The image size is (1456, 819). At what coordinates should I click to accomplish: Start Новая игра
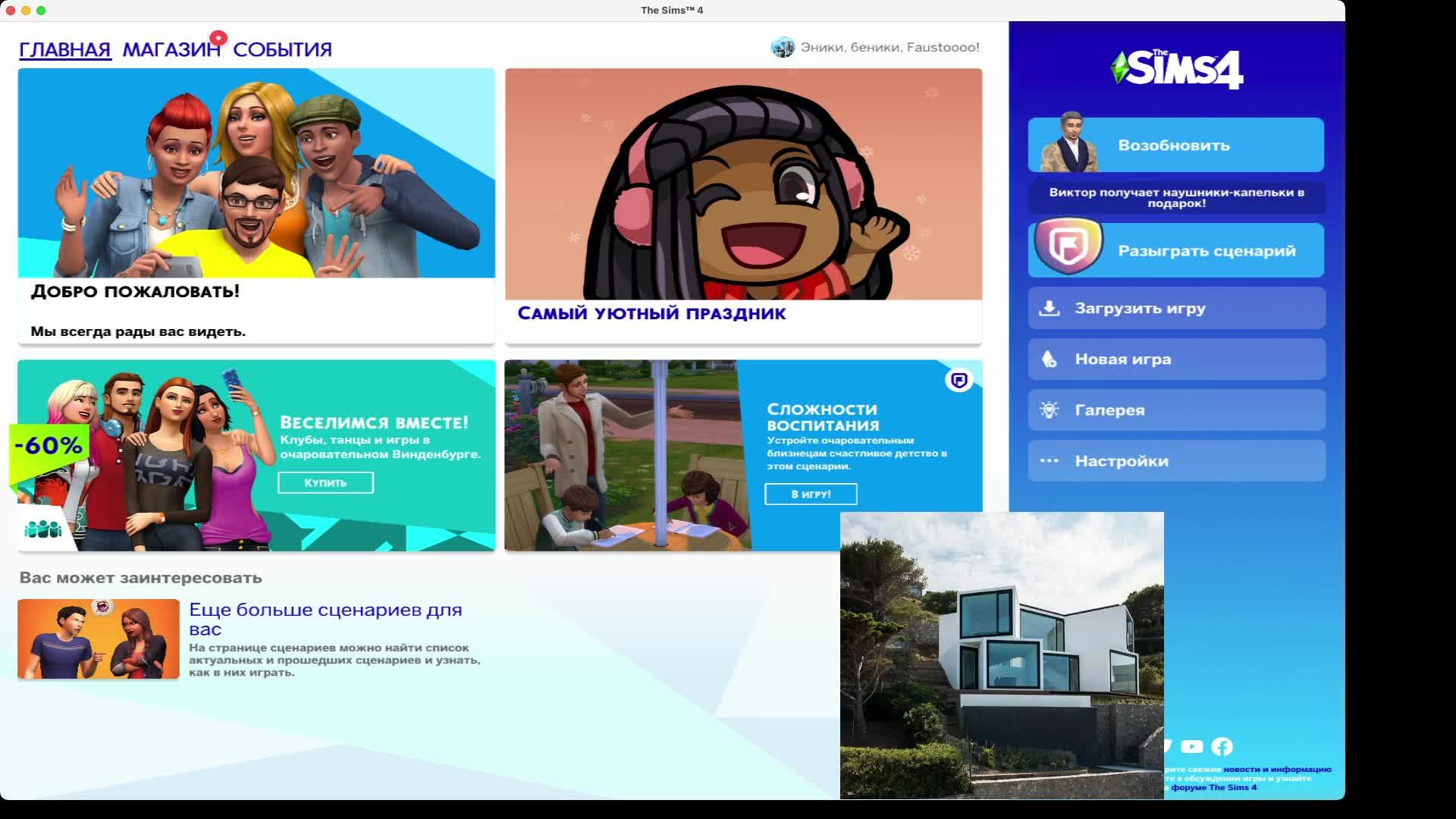(x=1176, y=359)
